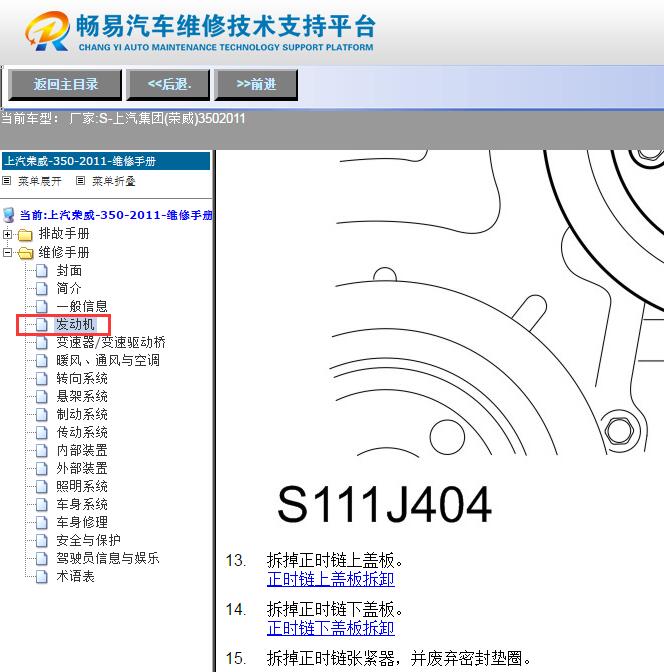Select 维修手册 tree label

[64, 252]
